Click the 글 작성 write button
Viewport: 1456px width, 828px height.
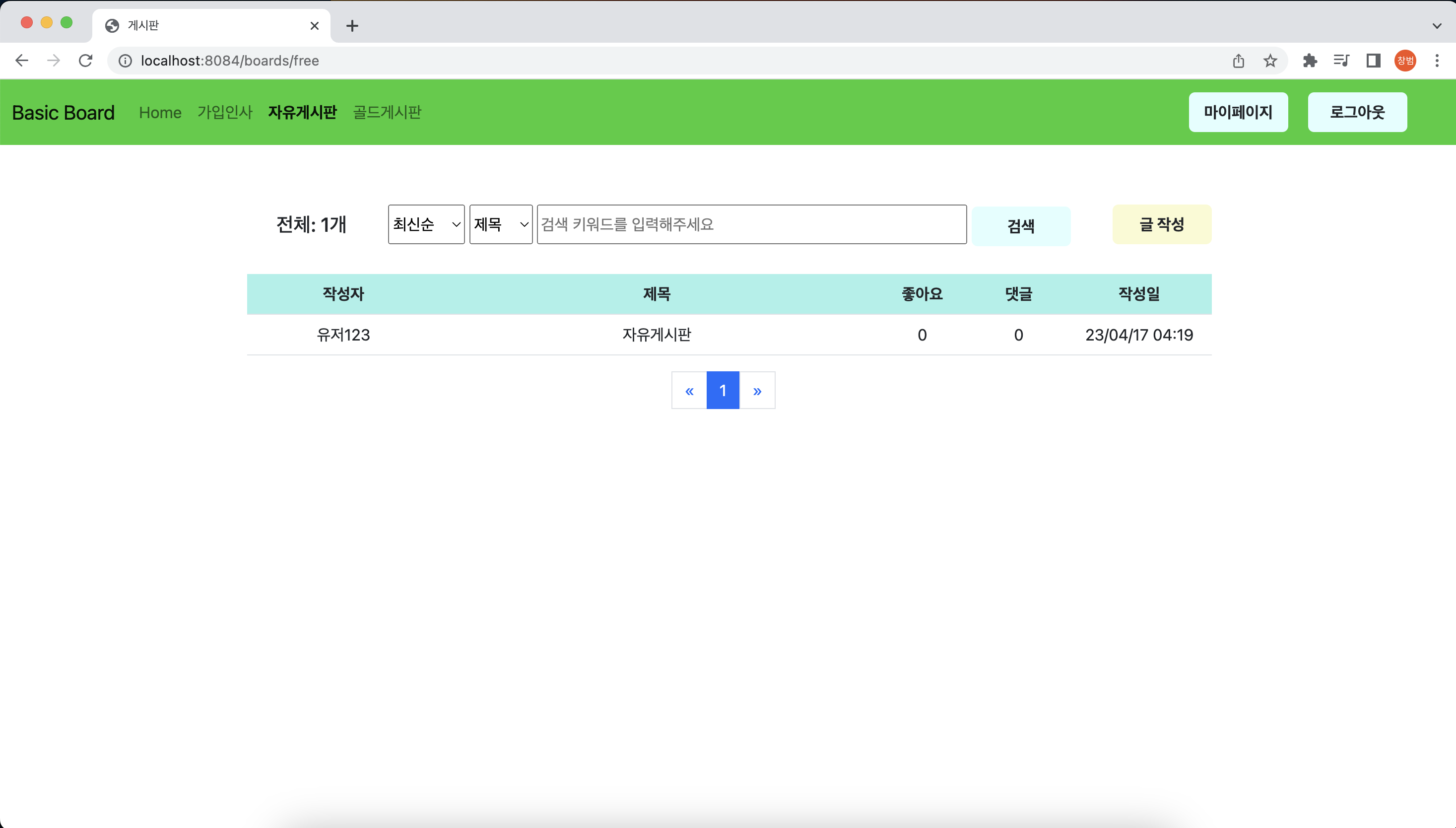click(1161, 224)
